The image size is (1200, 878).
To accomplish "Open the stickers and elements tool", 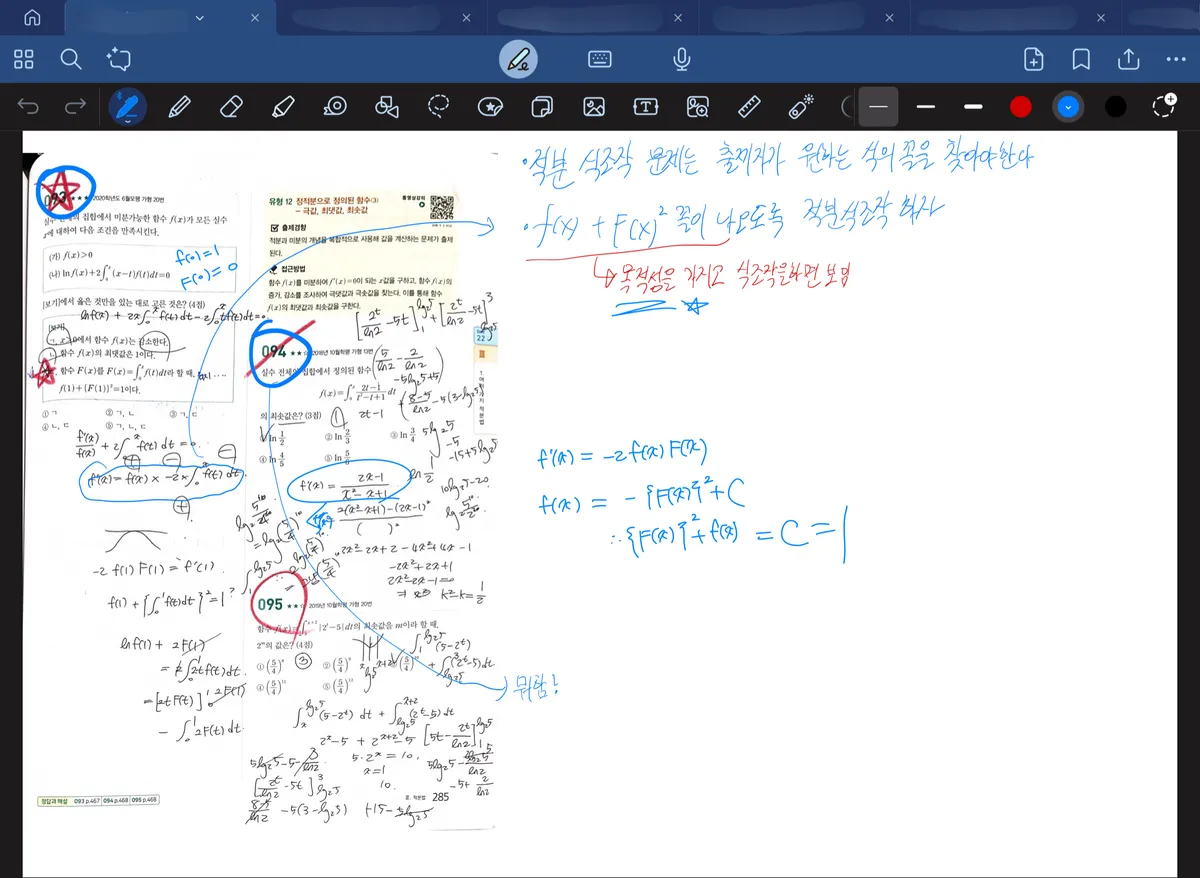I will pyautogui.click(x=490, y=106).
